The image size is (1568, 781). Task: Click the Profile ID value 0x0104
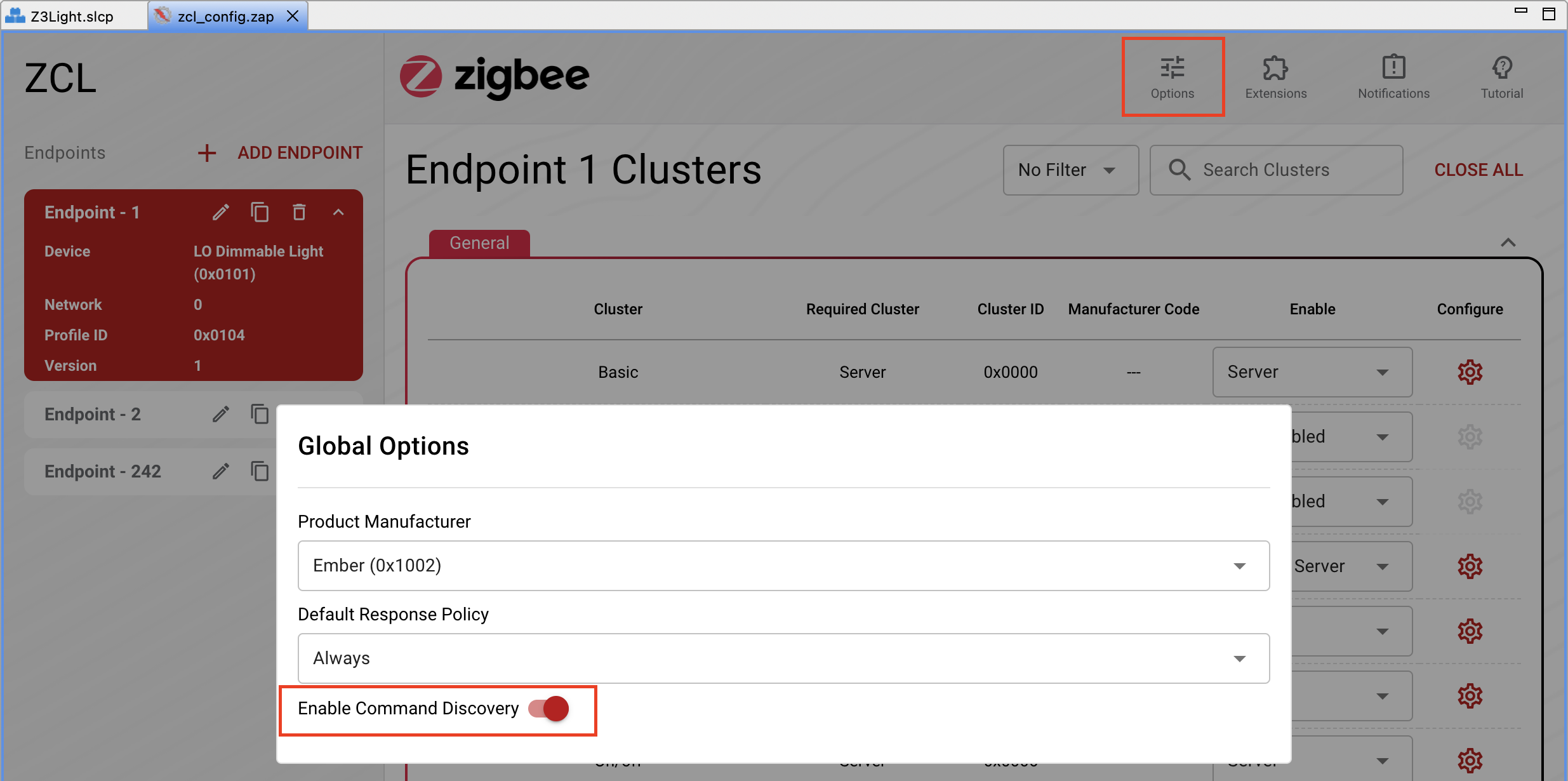pos(219,335)
